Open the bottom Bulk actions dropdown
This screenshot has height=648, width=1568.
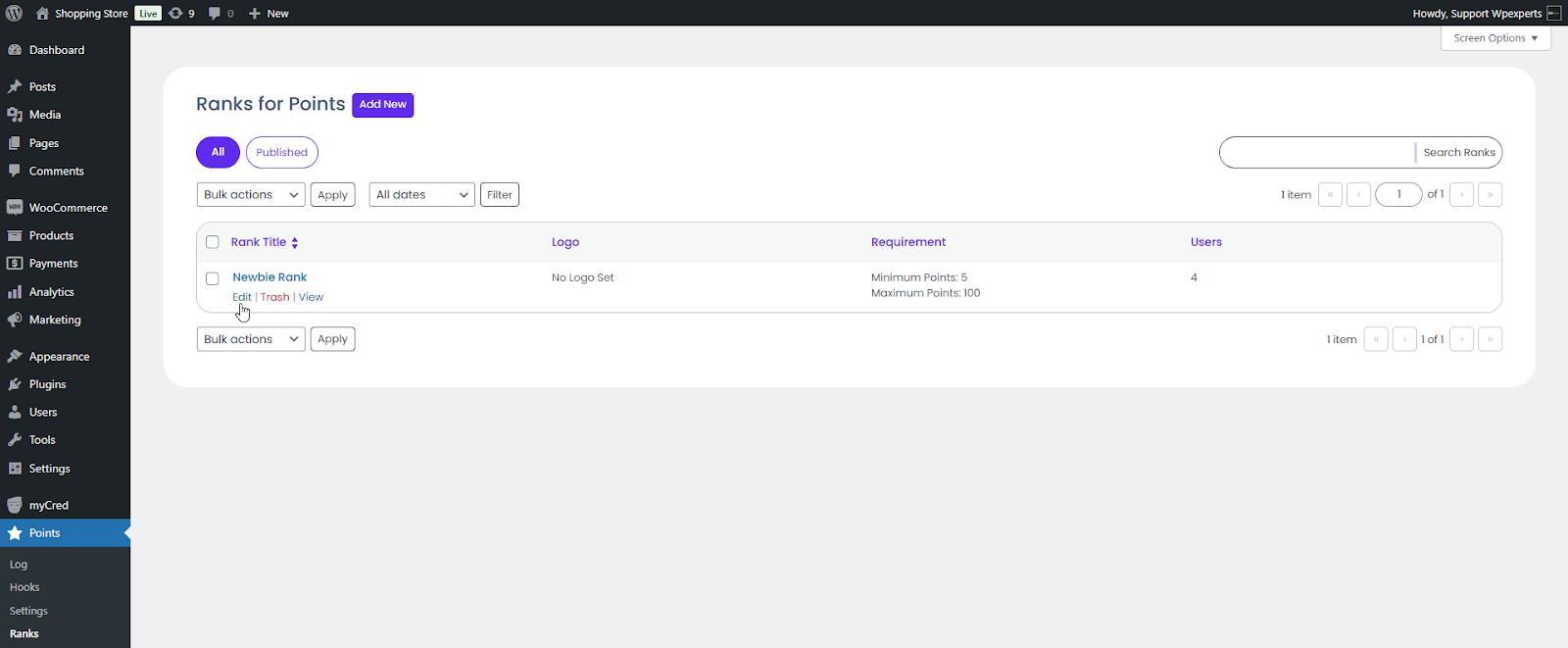[x=251, y=339]
